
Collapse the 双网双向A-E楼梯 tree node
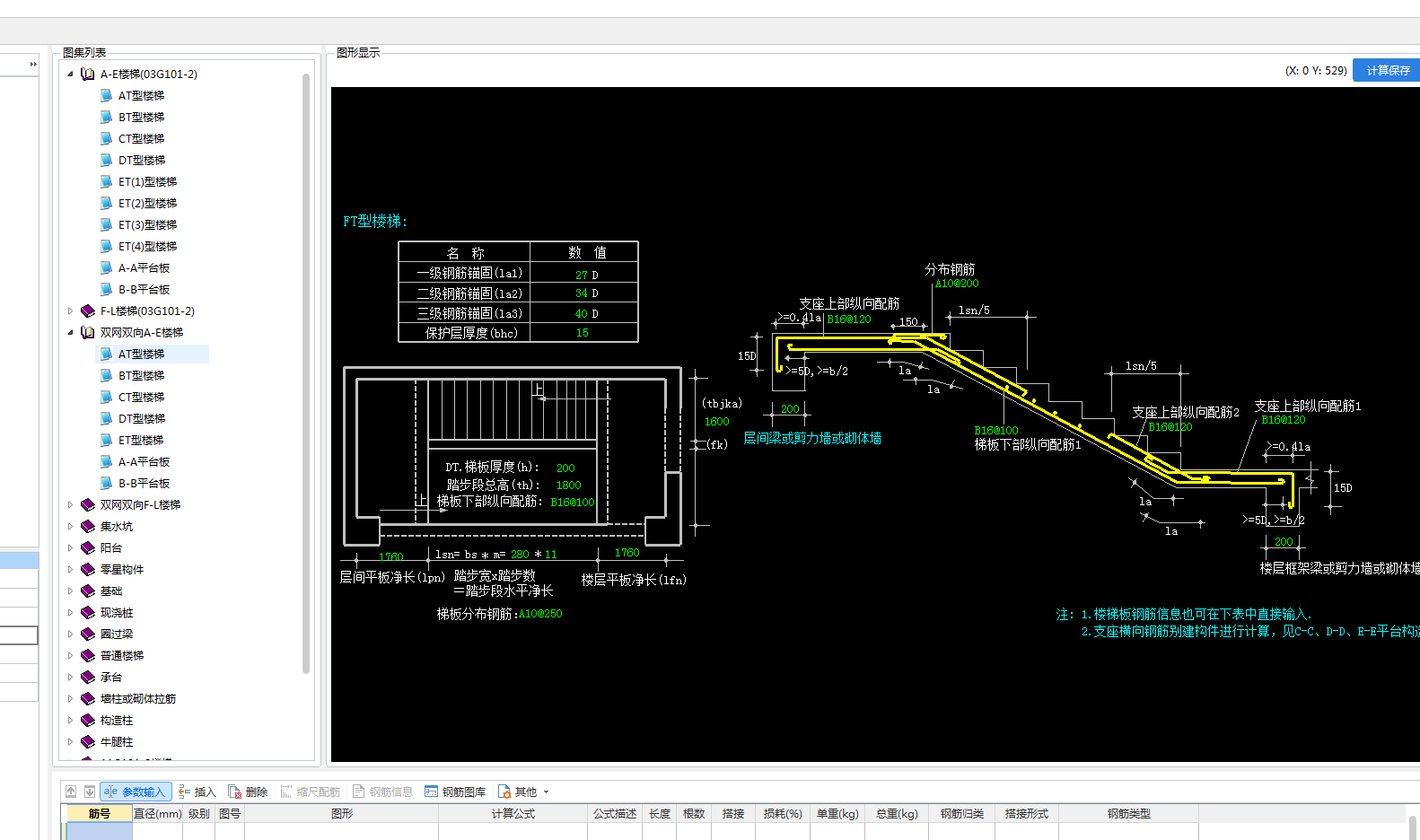click(70, 333)
